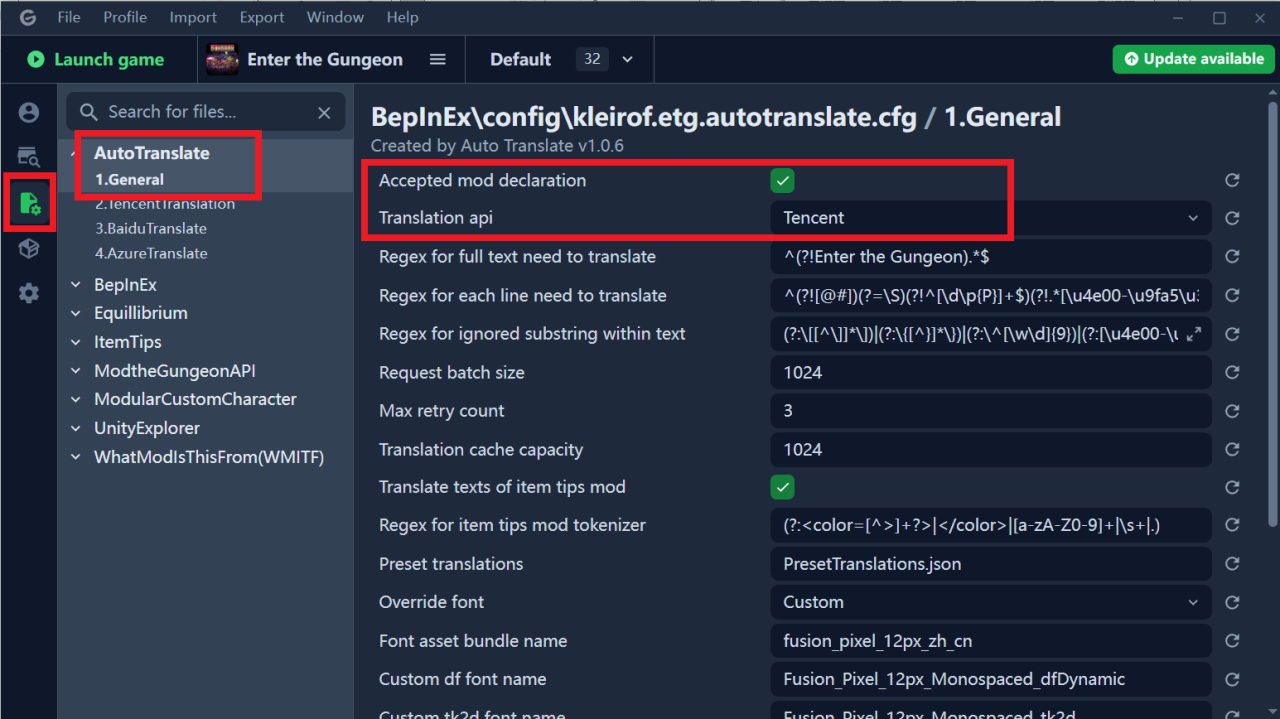Open the profile icon in the sidebar
This screenshot has height=719, width=1280.
29,113
